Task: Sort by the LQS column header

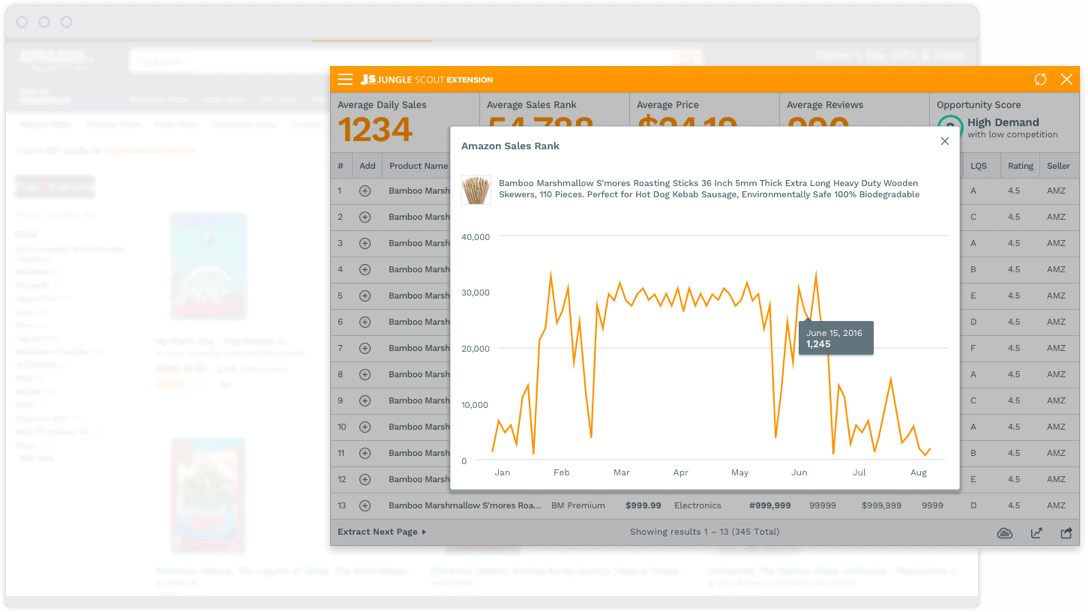Action: [978, 166]
